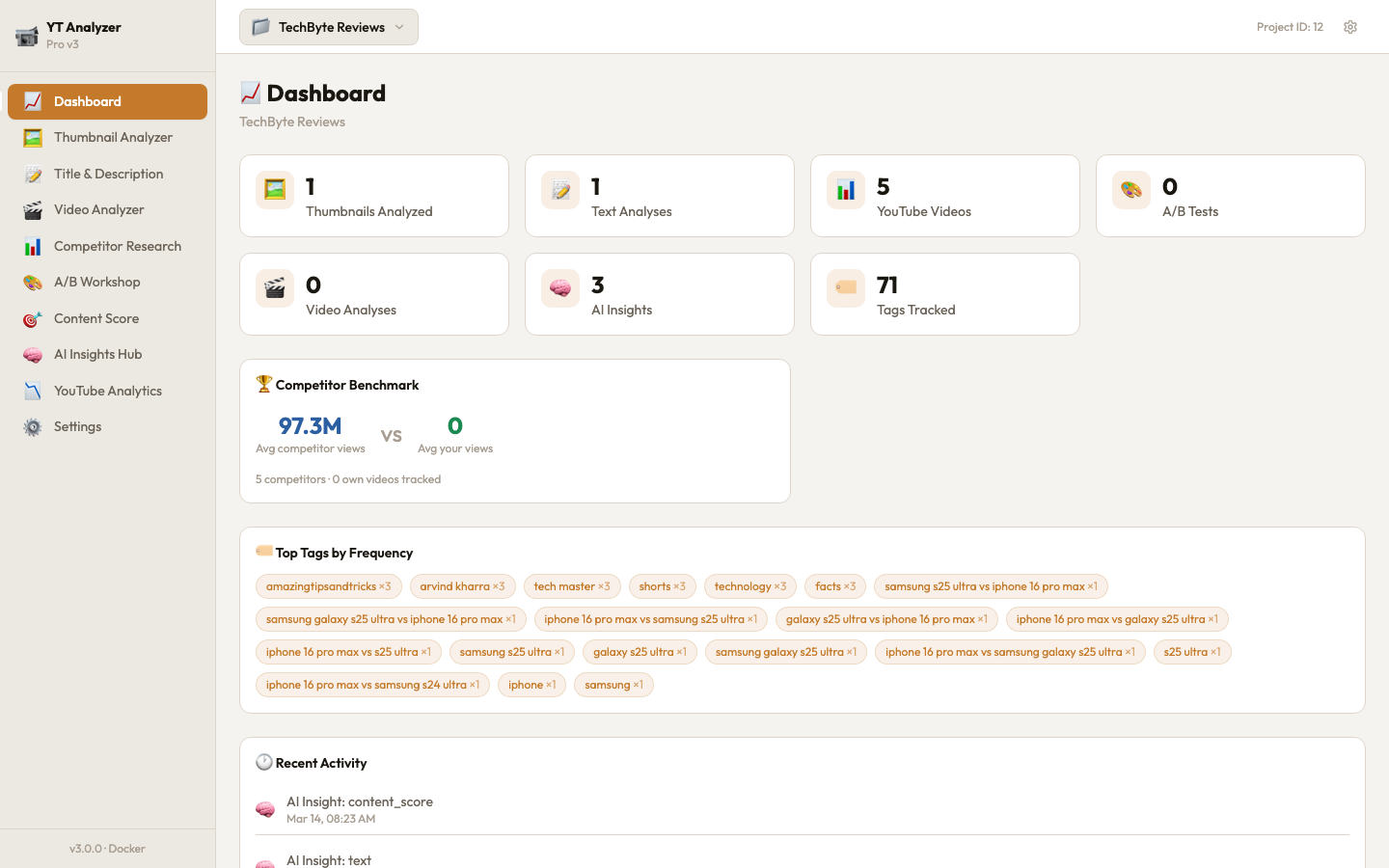Image resolution: width=1389 pixels, height=868 pixels.
Task: Click the Thumbnails Analyzed card picture icon
Action: 275,190
